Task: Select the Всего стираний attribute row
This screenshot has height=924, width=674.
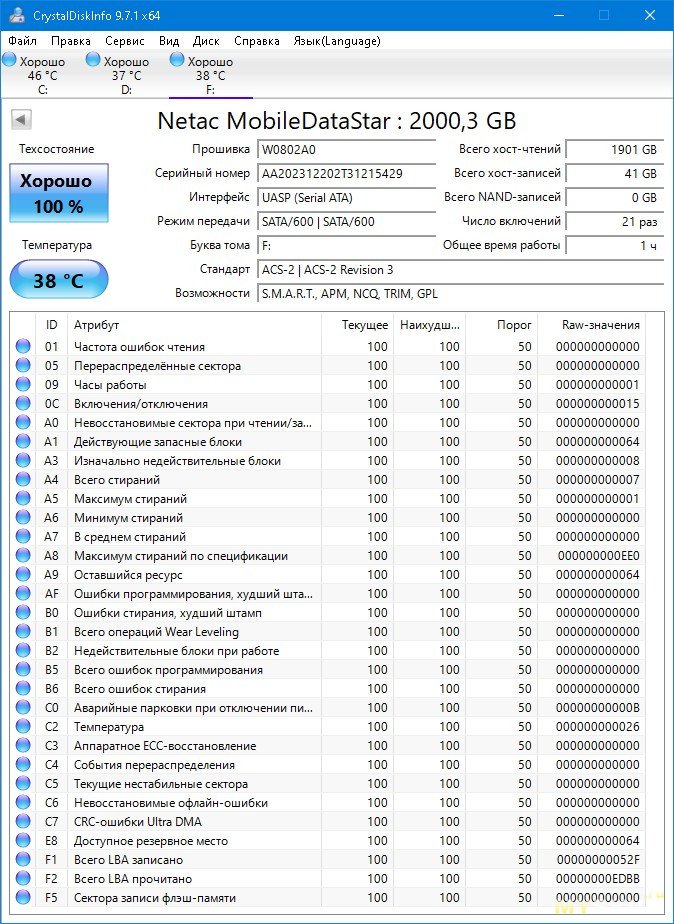Action: (x=329, y=480)
